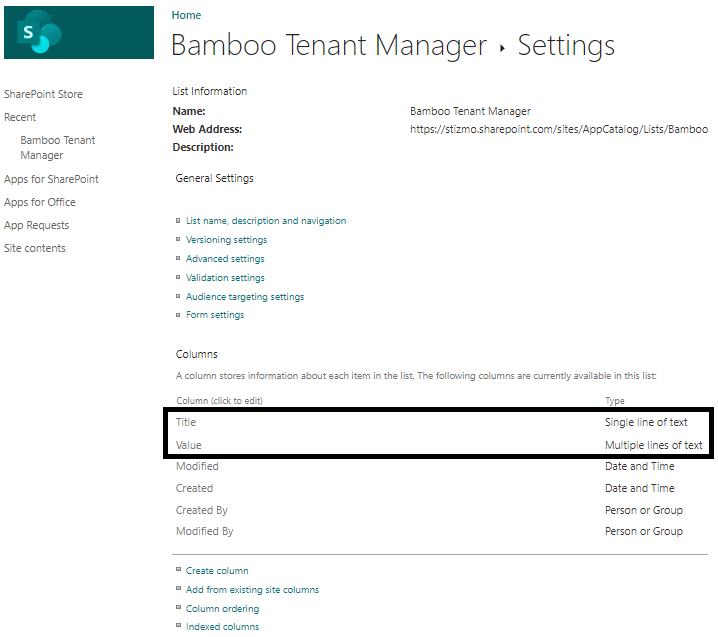This screenshot has width=718, height=637.
Task: Open Audience targeting settings link
Action: (245, 297)
